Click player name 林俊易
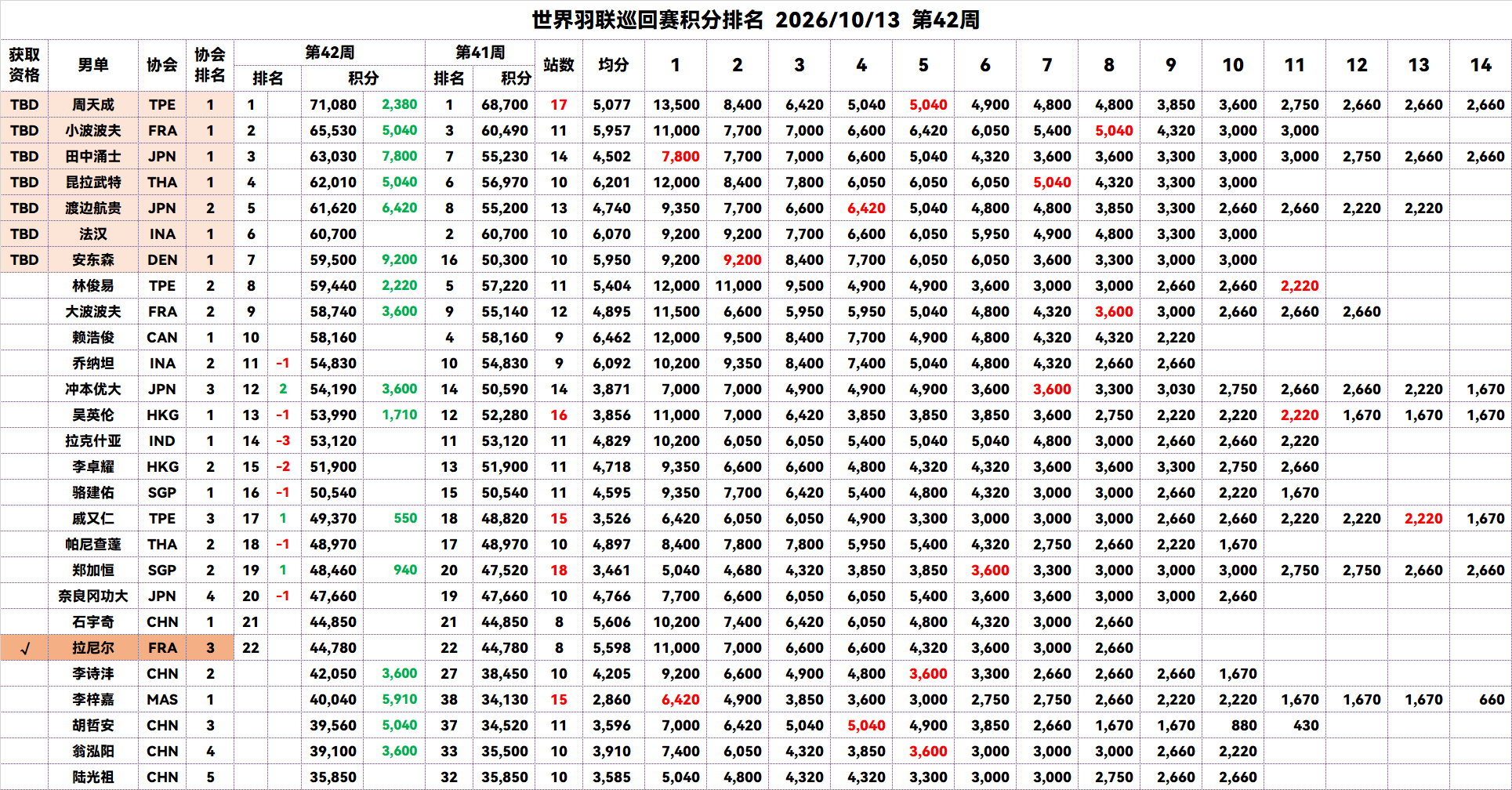 pos(93,285)
